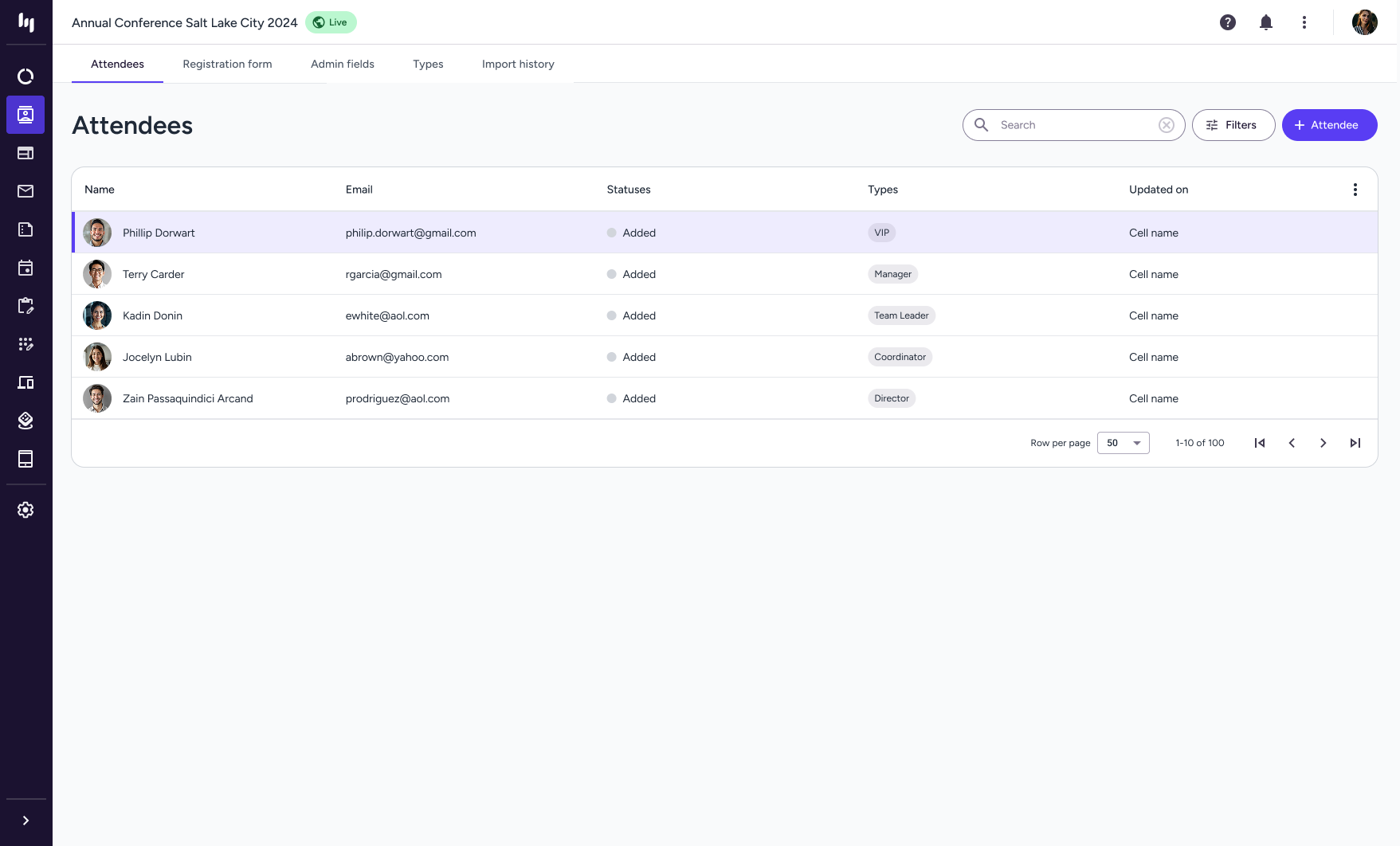Open the clipboard edit sidebar icon
The width and height of the screenshot is (1400, 846).
(x=25, y=306)
